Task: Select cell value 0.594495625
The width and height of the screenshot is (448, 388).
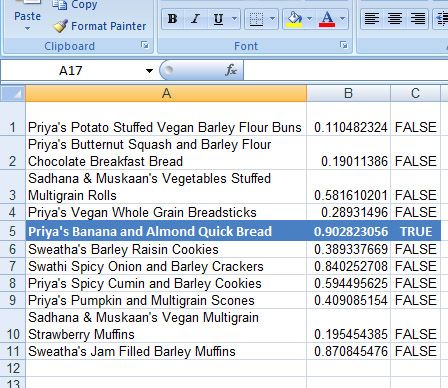Action: point(348,283)
